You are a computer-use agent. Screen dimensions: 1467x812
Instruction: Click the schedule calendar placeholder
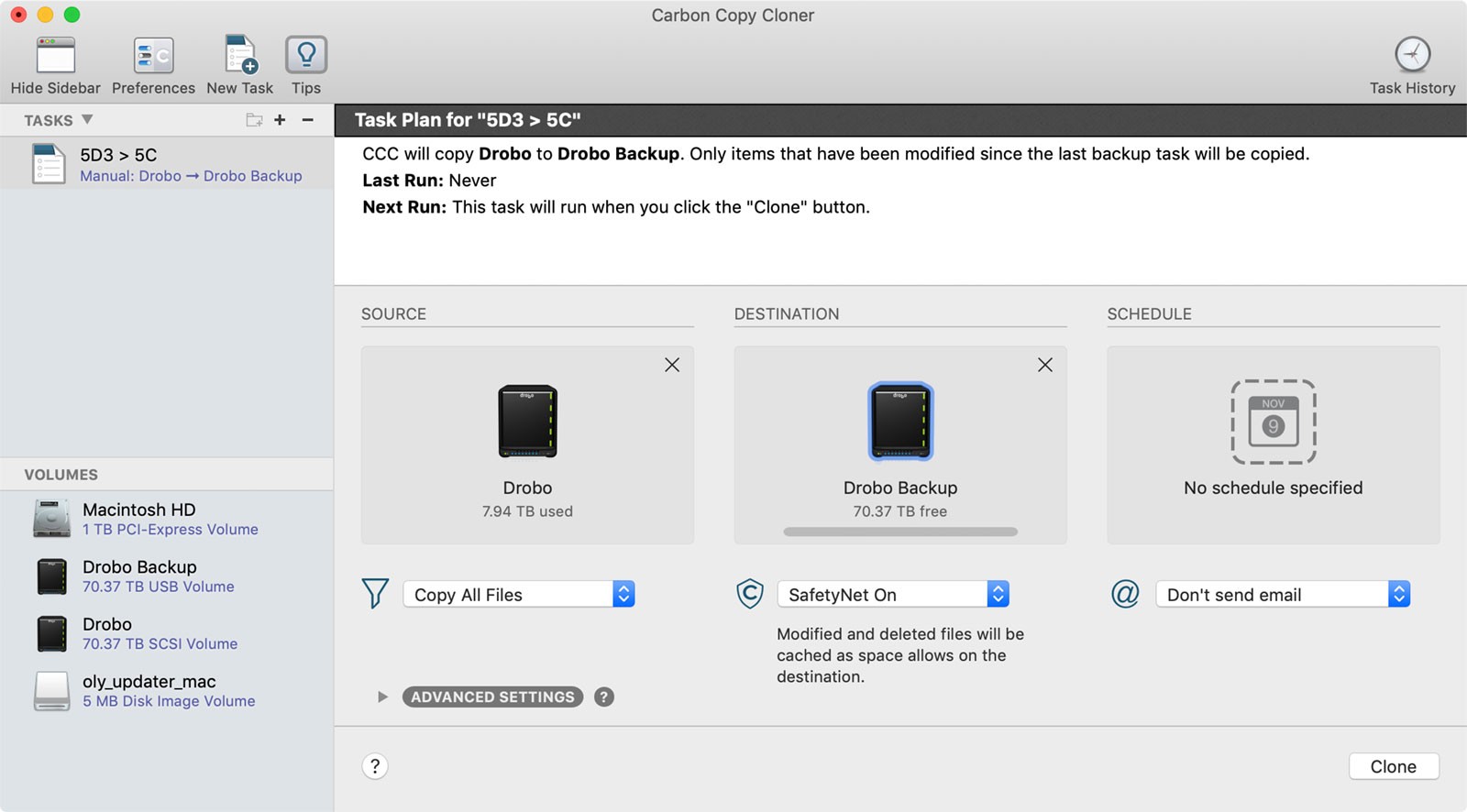1273,422
